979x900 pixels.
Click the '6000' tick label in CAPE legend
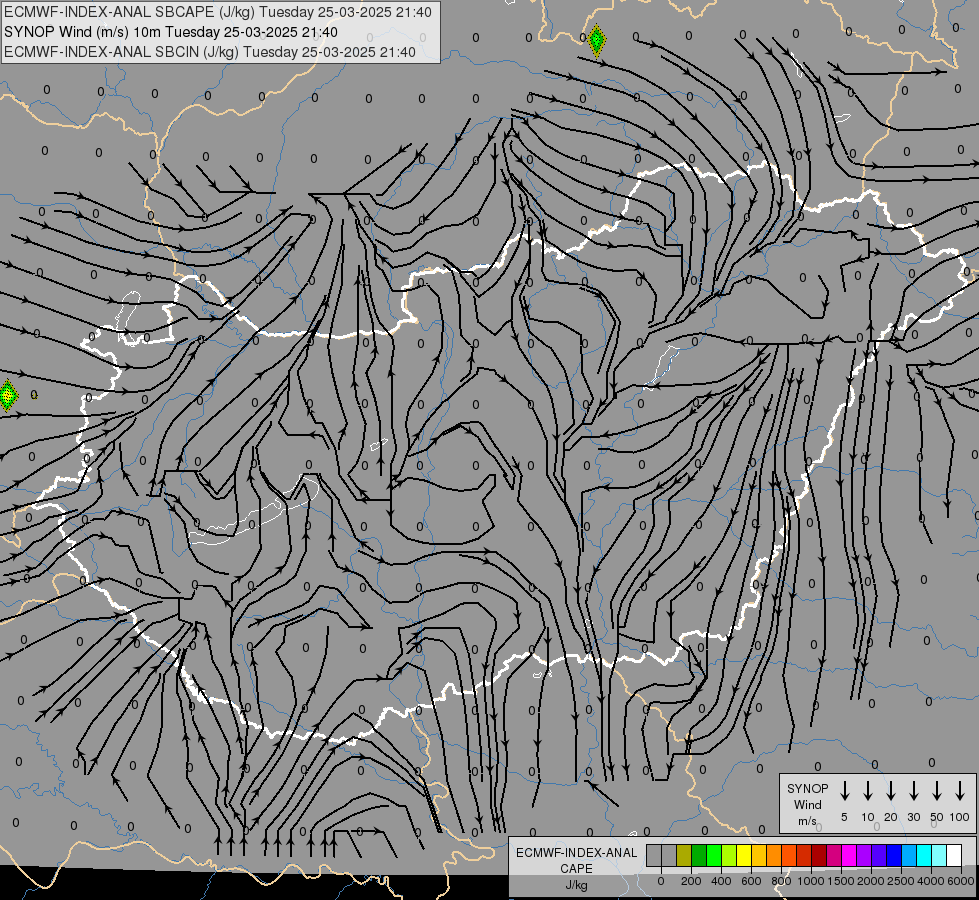point(961,881)
